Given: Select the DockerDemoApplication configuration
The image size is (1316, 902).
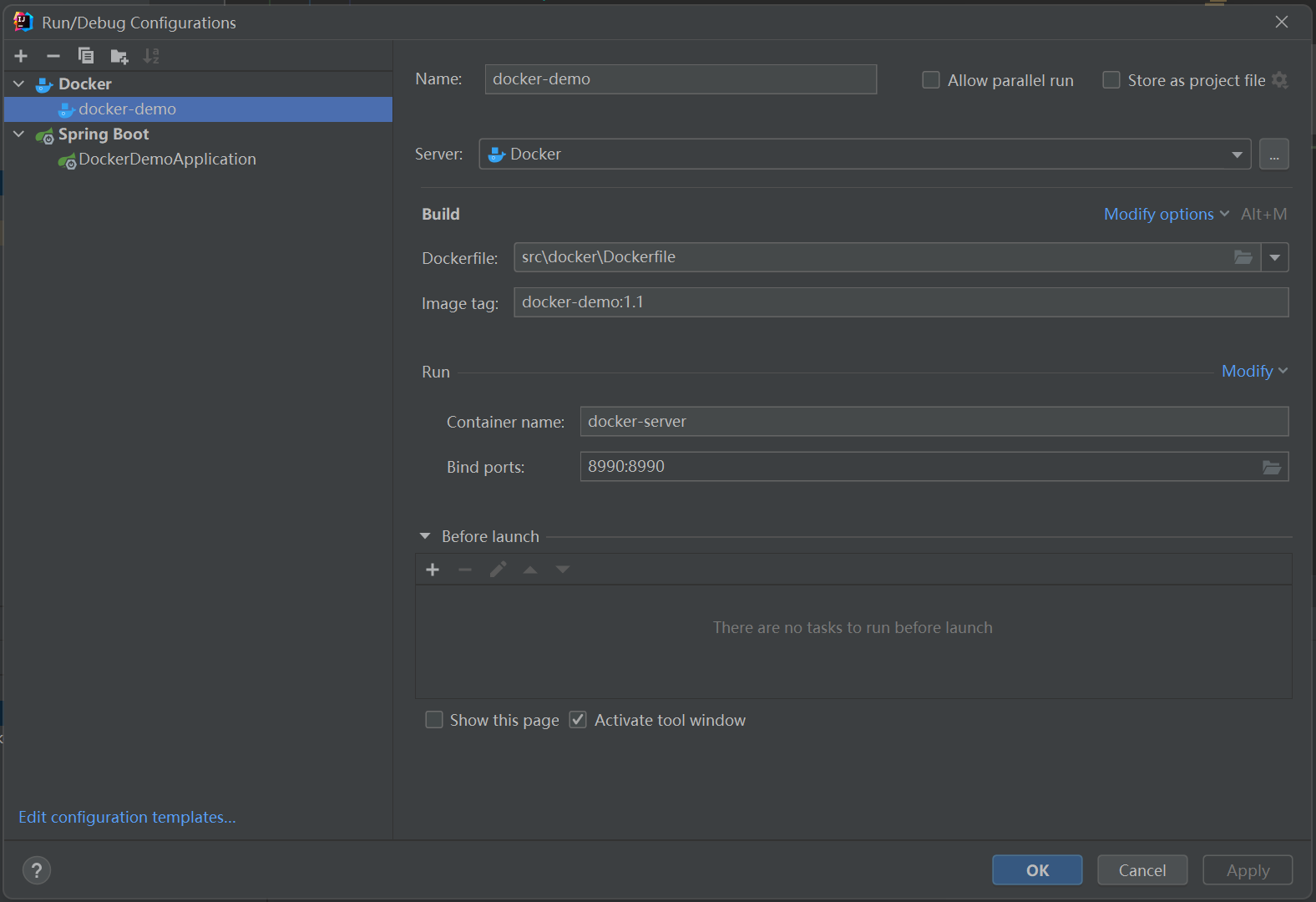Looking at the screenshot, I should [x=199, y=160].
